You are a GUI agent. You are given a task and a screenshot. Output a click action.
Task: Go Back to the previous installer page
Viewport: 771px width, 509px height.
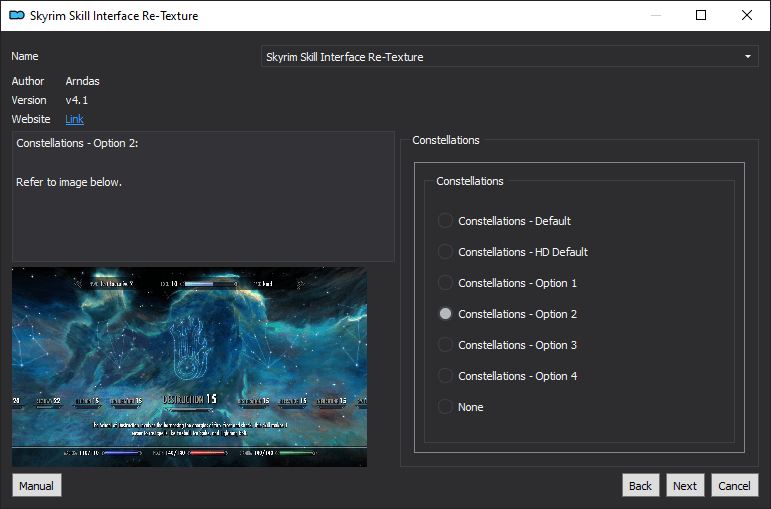640,485
